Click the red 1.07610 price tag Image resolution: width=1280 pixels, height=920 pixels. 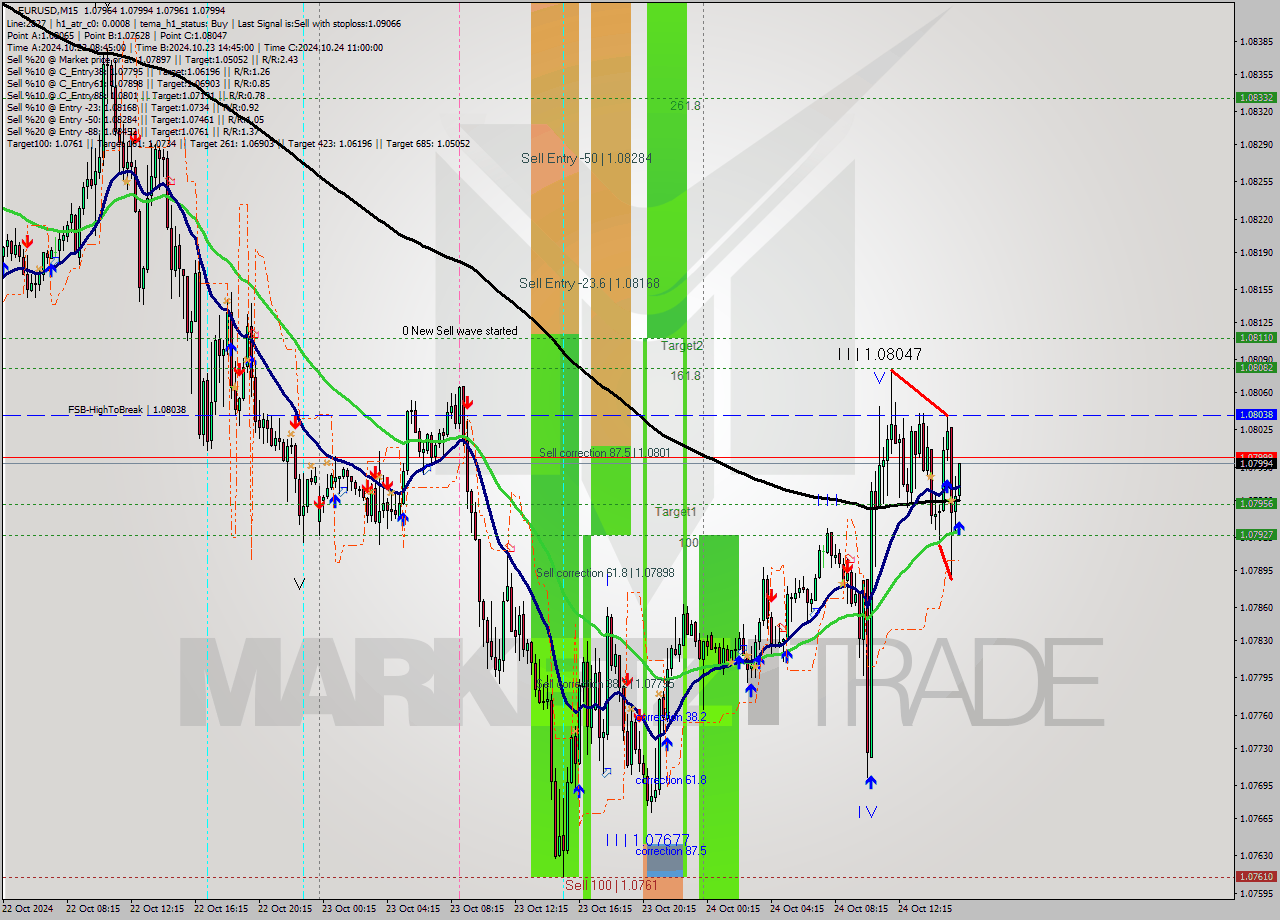click(x=1256, y=877)
